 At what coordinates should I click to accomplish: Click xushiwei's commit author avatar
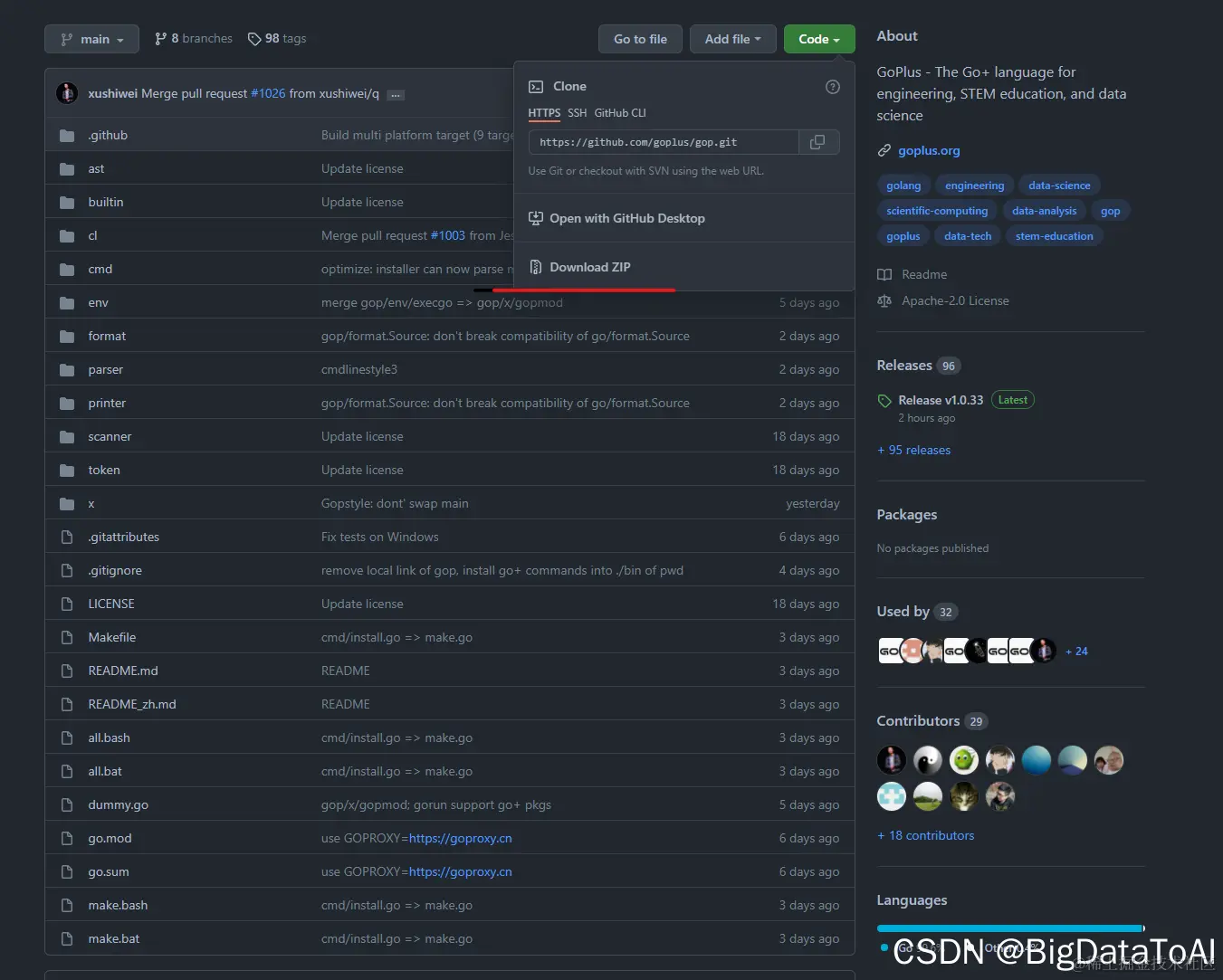click(x=67, y=93)
